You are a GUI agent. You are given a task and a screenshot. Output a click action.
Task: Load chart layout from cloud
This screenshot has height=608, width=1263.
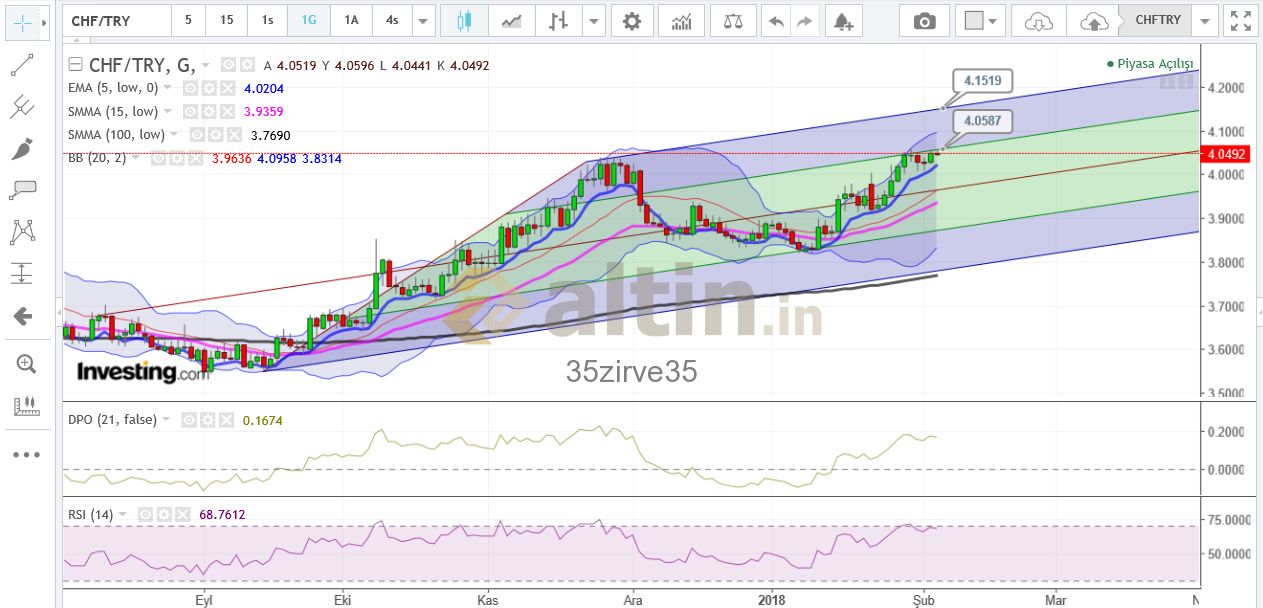point(1038,21)
